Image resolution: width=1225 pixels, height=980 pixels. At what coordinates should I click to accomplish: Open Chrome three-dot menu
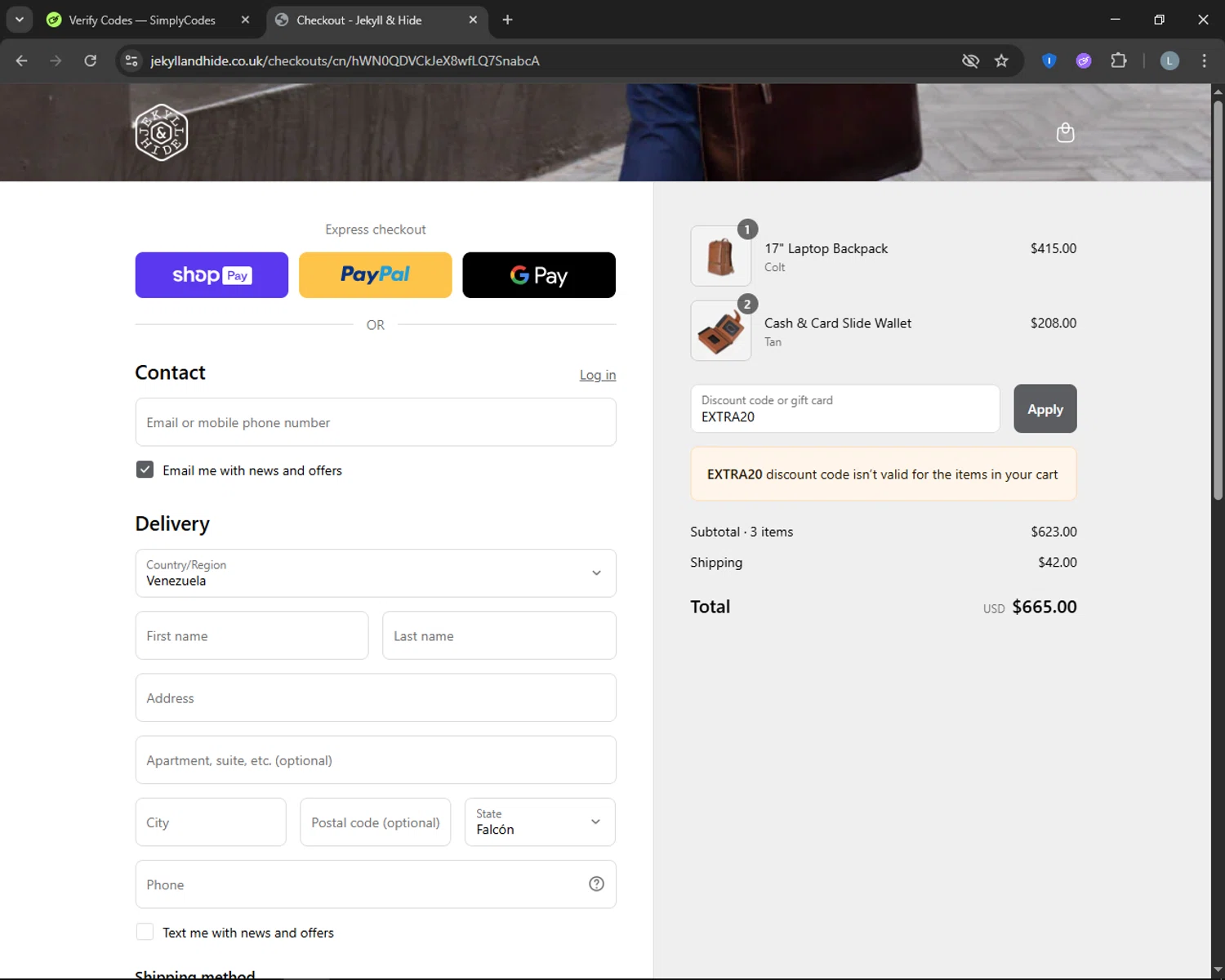tap(1204, 60)
